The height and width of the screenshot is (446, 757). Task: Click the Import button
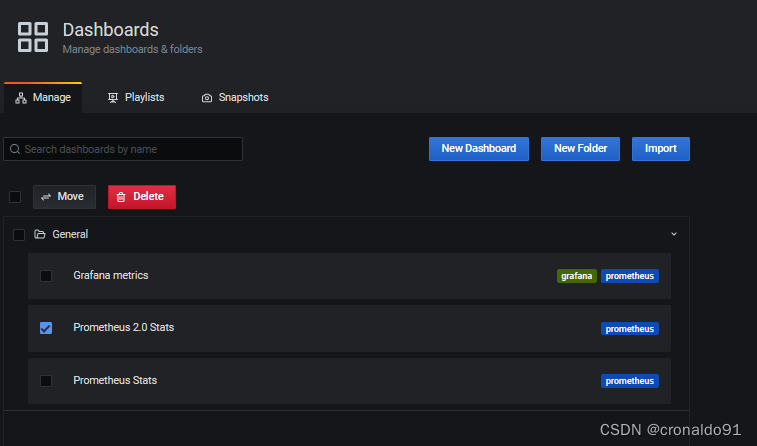coord(660,149)
